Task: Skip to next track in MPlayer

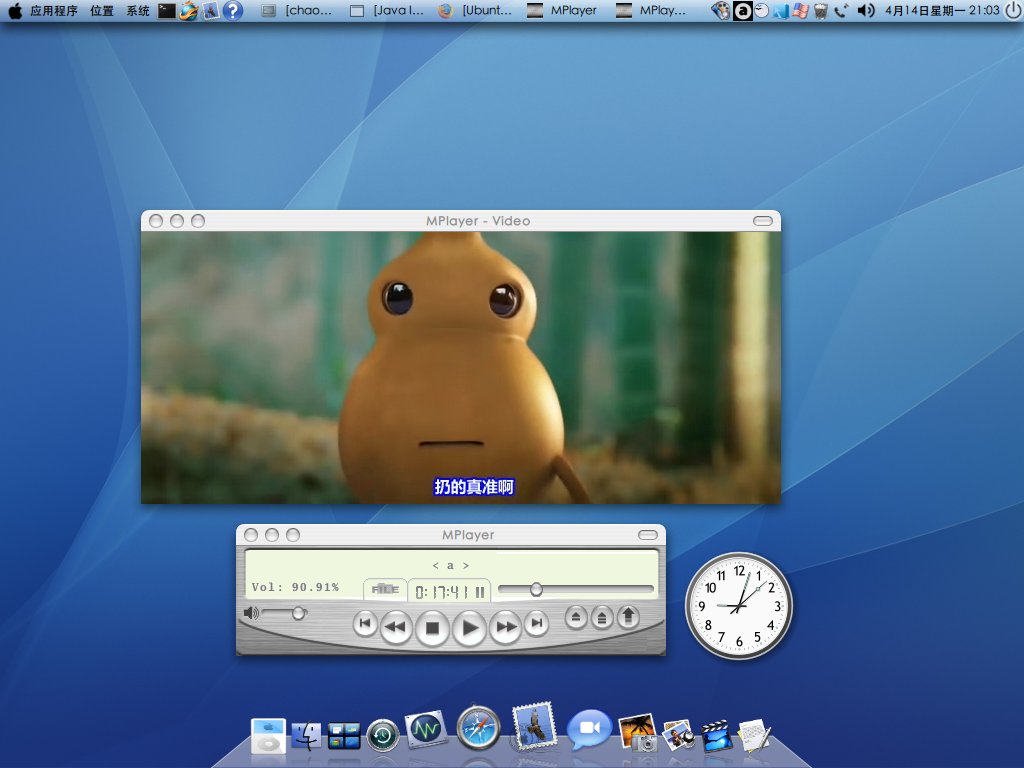Action: [x=536, y=623]
